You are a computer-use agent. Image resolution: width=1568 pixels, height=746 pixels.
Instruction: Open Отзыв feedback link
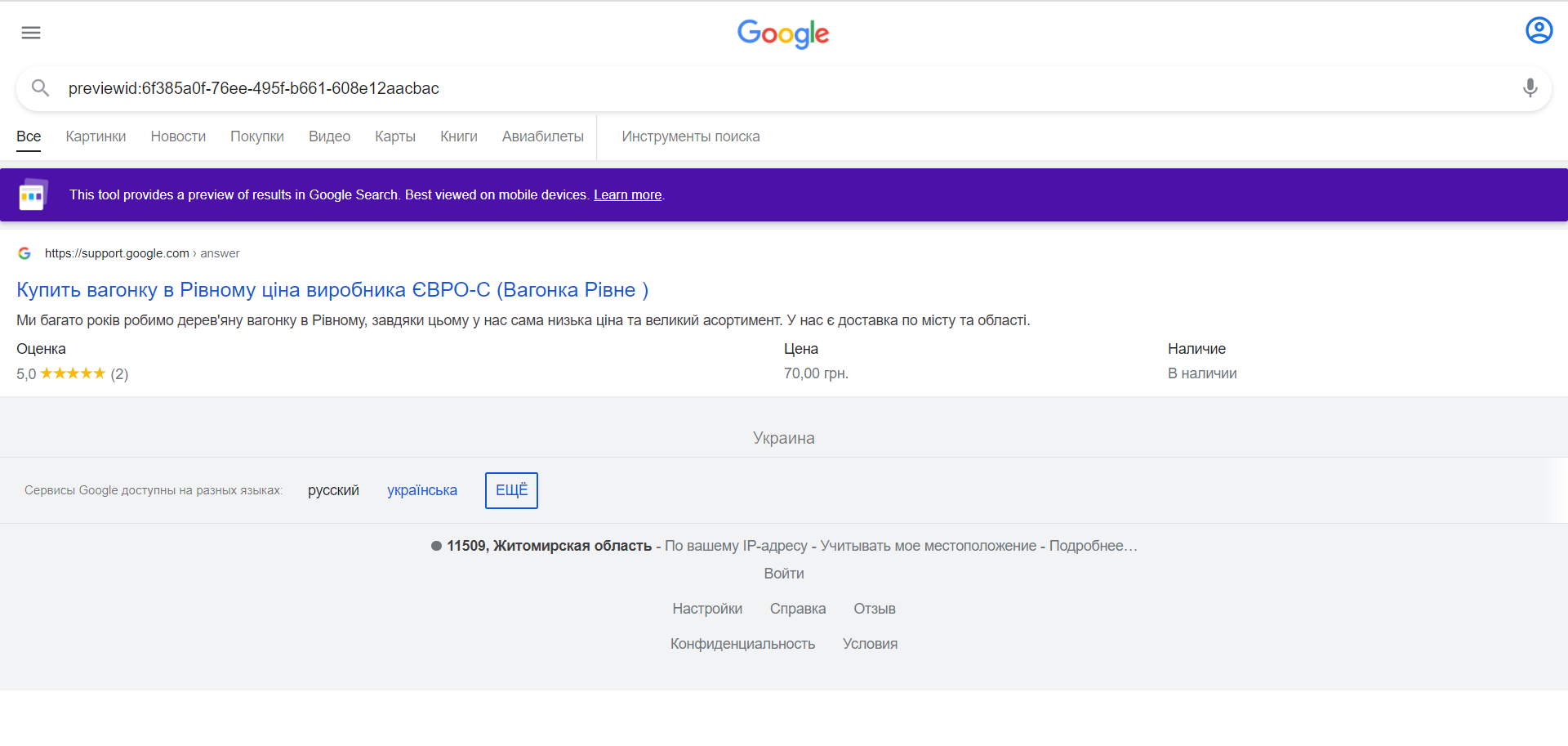(875, 609)
